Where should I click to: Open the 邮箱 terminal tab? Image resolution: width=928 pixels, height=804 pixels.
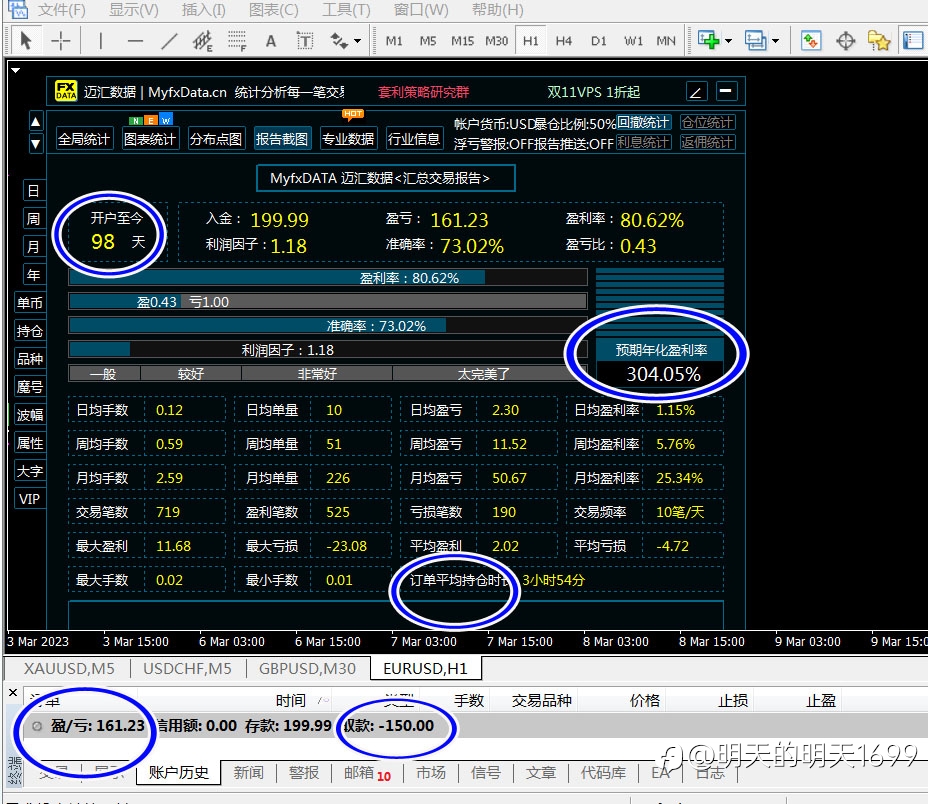[367, 773]
